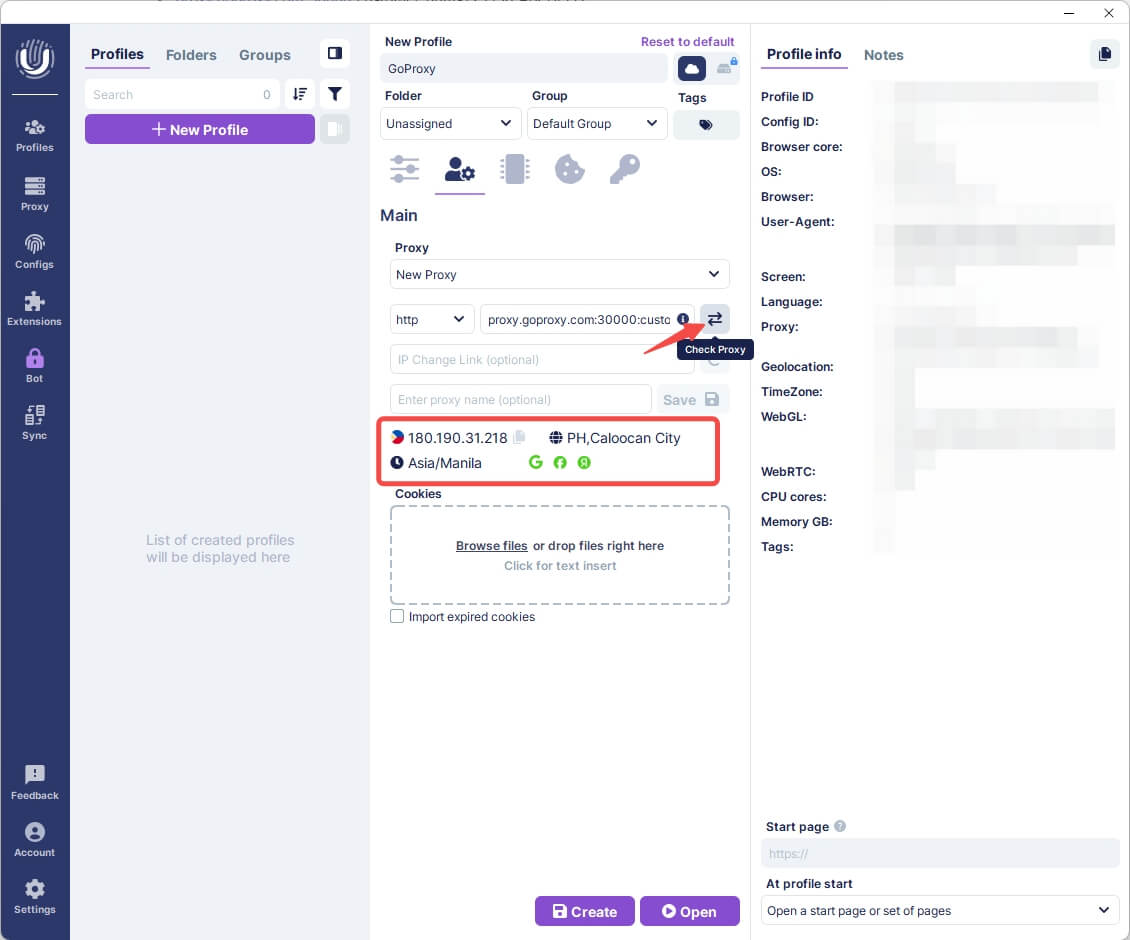Open the hardware chip settings icon

click(x=514, y=169)
